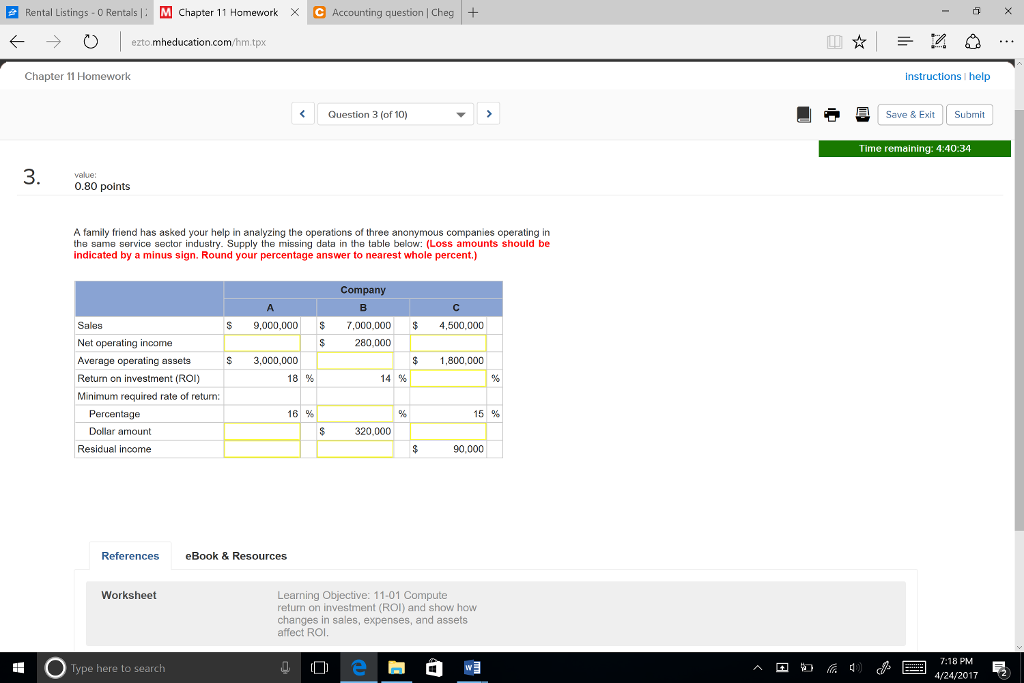The image size is (1024, 683).
Task: Refresh the homework page
Action: (x=91, y=42)
